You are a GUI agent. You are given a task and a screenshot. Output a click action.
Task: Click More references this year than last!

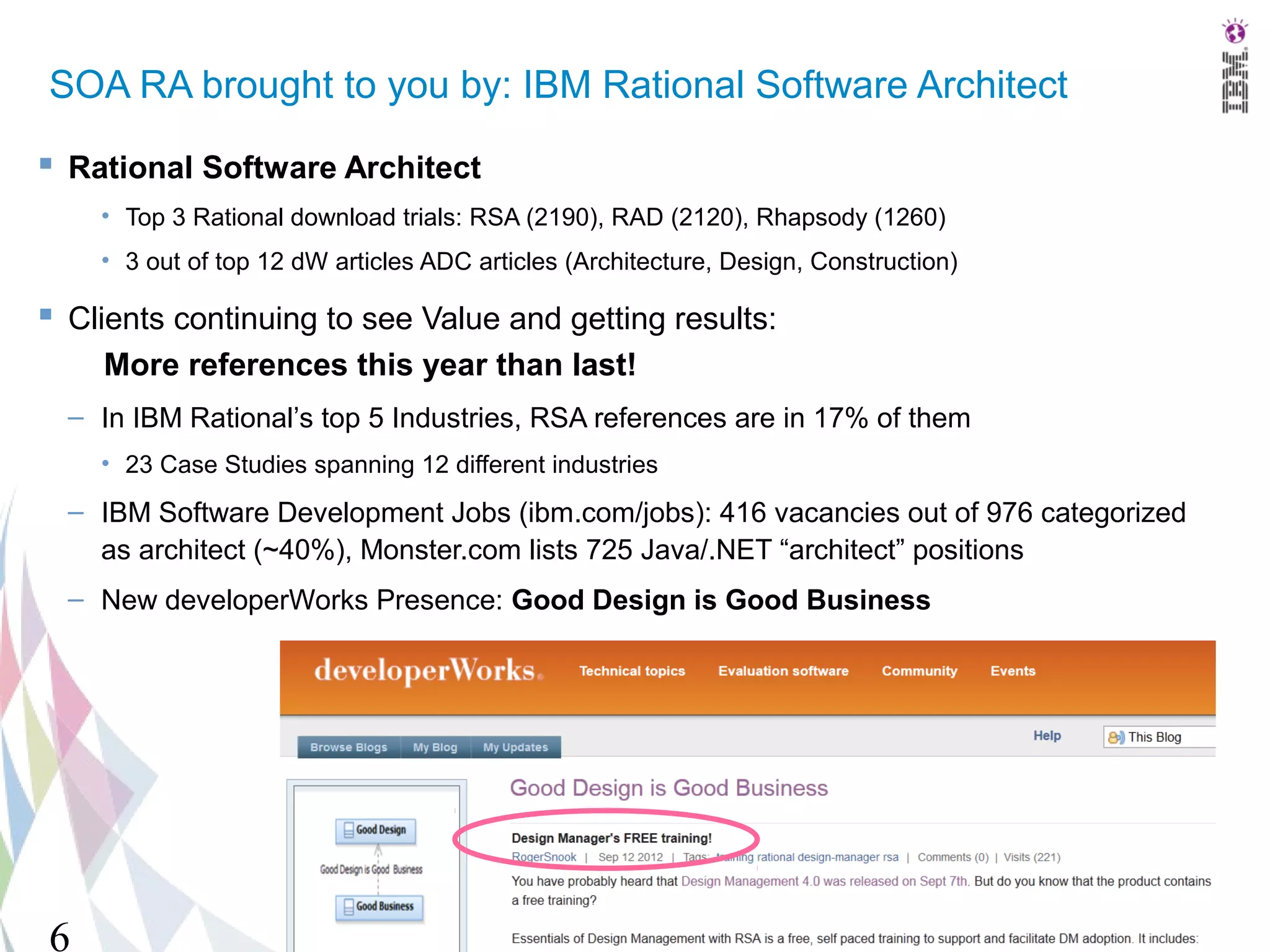coord(370,365)
